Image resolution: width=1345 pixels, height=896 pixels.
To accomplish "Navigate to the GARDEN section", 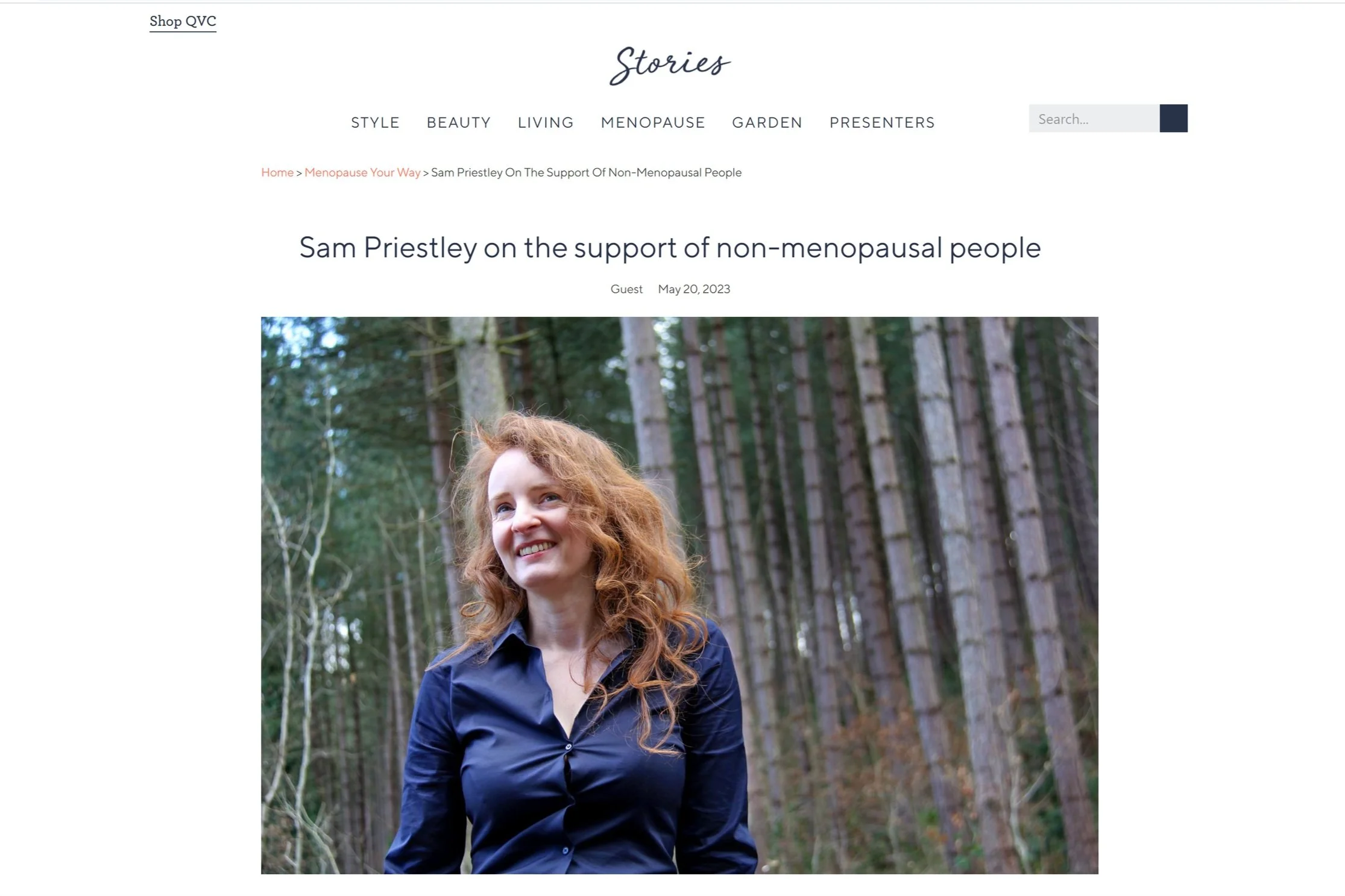I will (x=767, y=122).
